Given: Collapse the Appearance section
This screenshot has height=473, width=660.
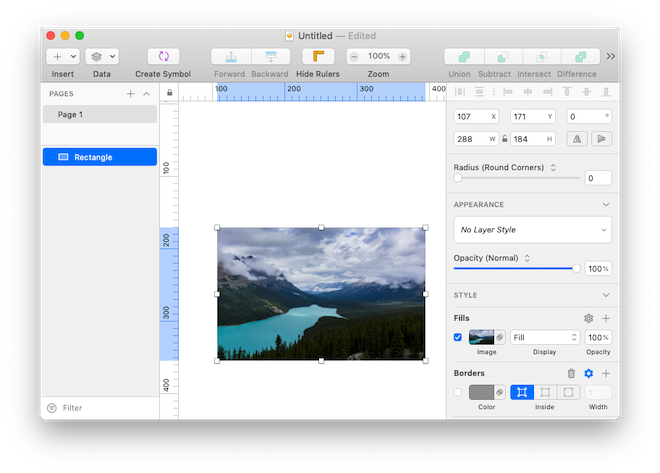Looking at the screenshot, I should [605, 204].
